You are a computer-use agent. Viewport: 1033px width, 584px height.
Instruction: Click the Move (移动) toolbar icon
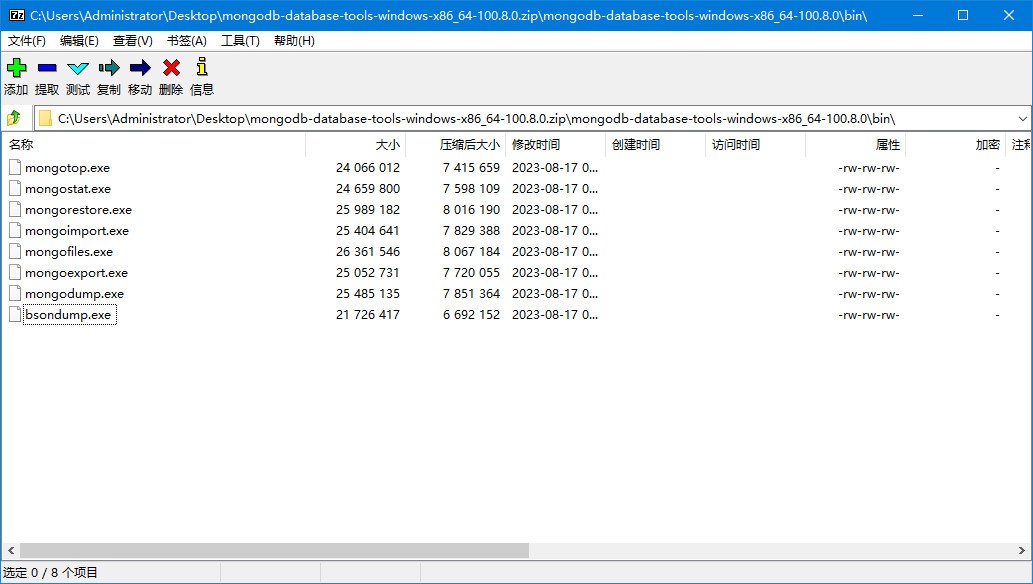[140, 67]
